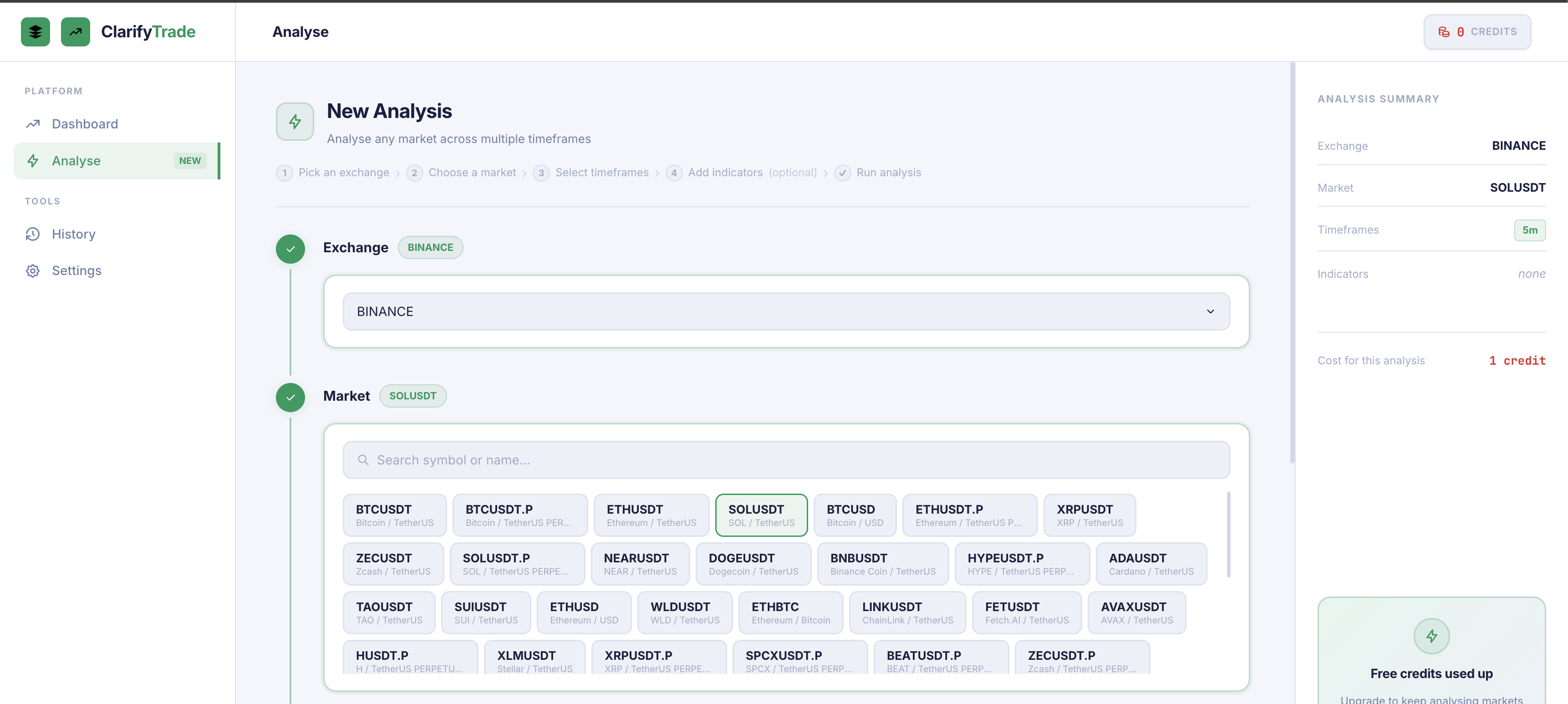Go to step 1 Pick an exchange
This screenshot has width=1568, height=704.
pyautogui.click(x=333, y=173)
